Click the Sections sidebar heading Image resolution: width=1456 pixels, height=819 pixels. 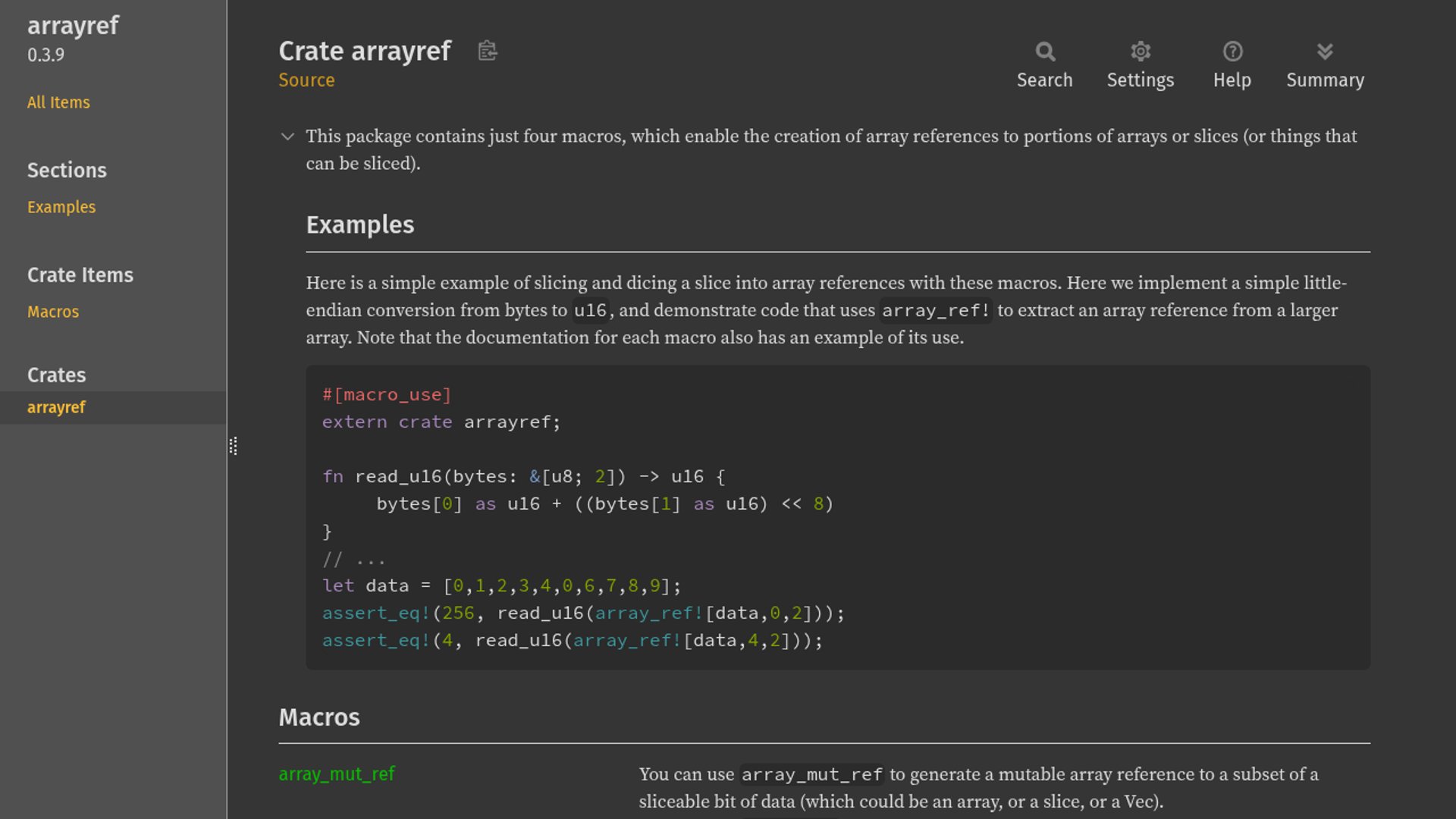[67, 170]
